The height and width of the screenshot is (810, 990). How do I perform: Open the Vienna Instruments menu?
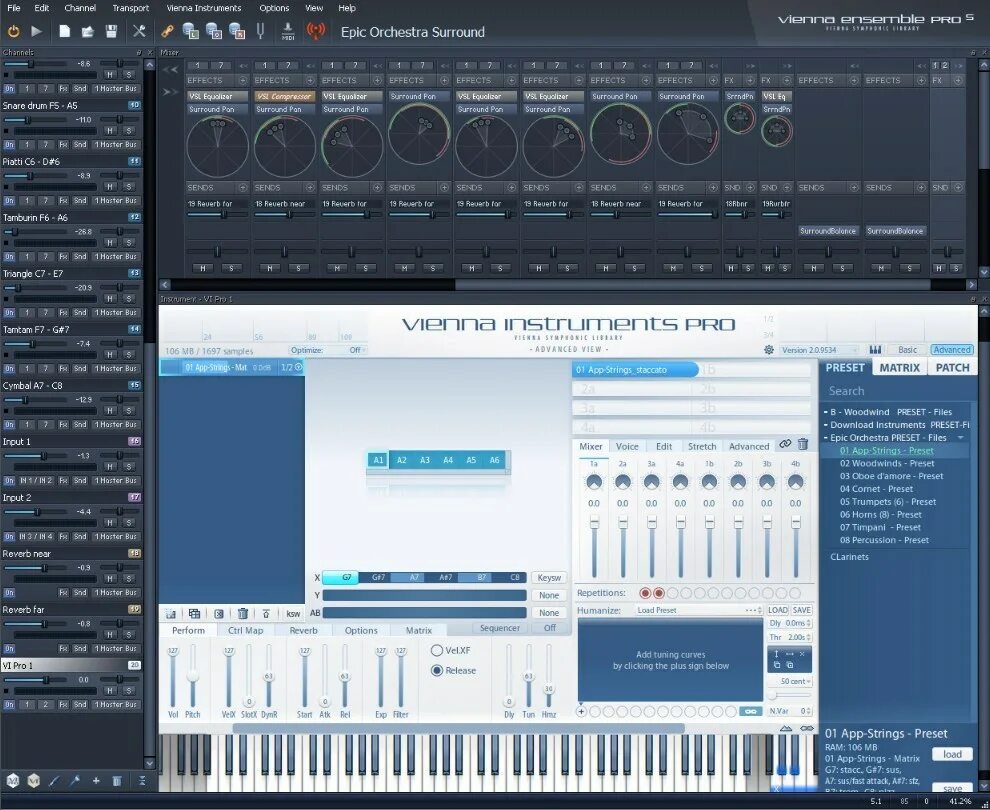coord(204,8)
